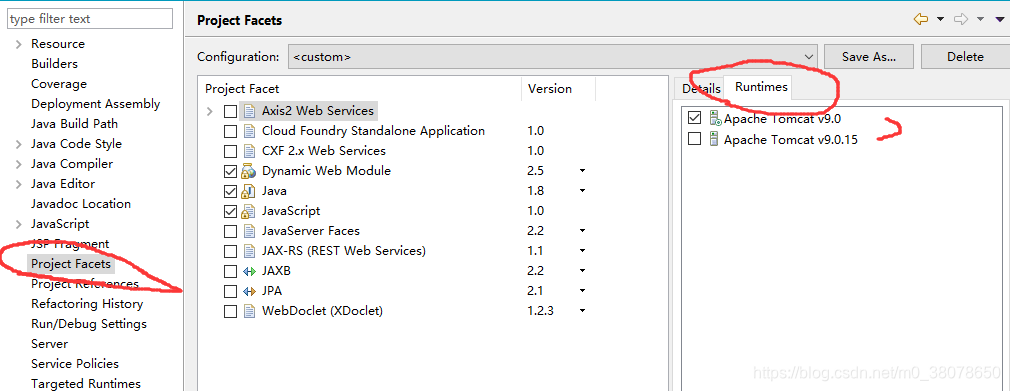The height and width of the screenshot is (391, 1010).
Task: Click the Delete configuration button
Action: click(965, 57)
